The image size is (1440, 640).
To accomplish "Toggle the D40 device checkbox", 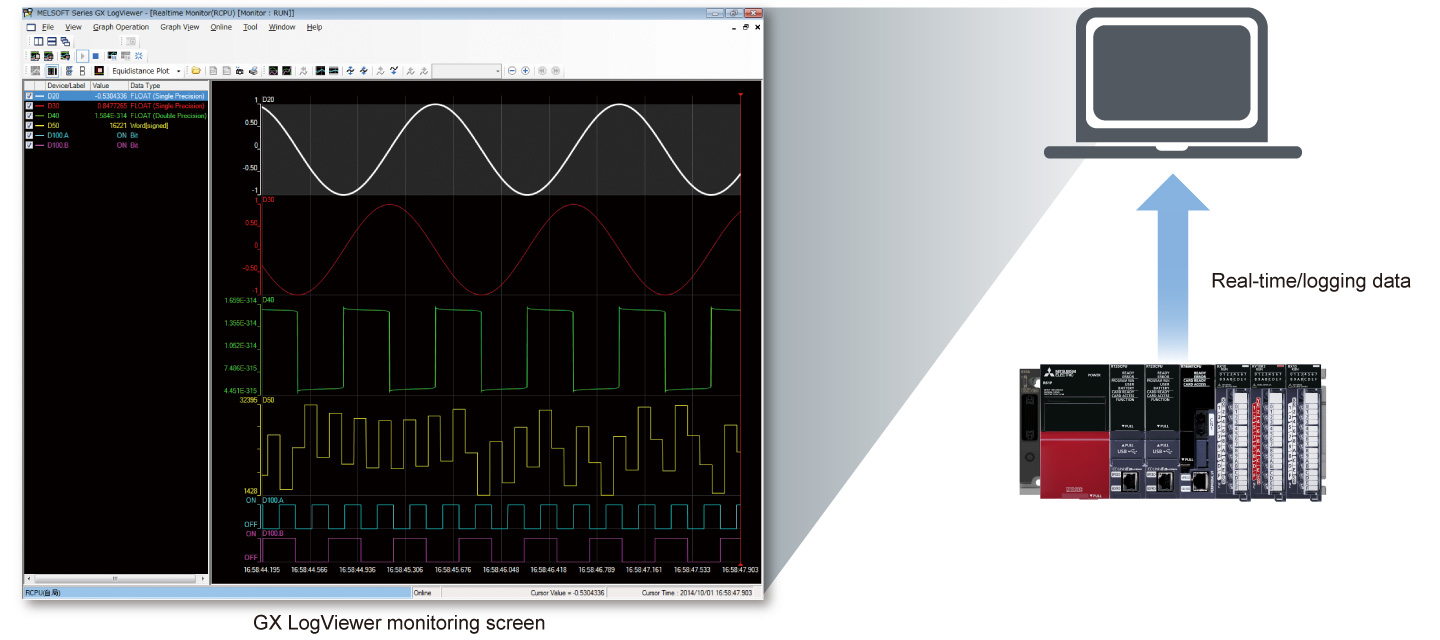I will (x=30, y=116).
